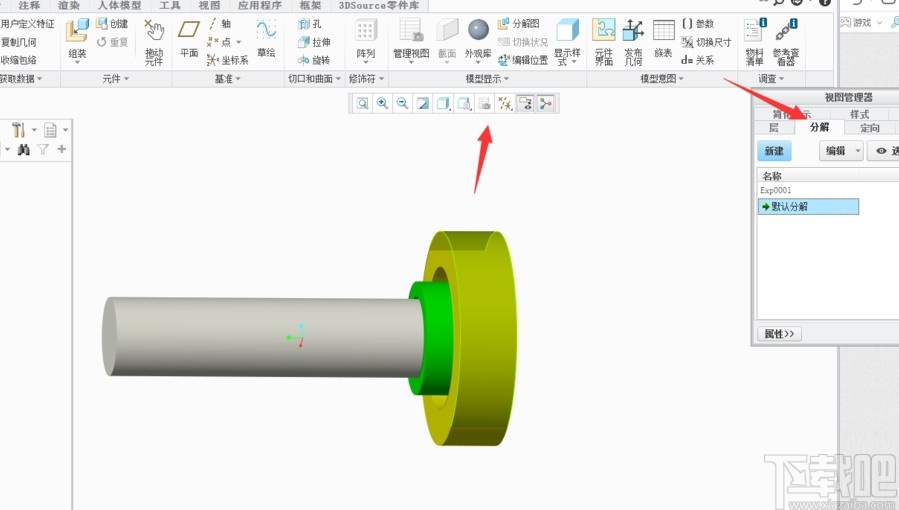Click the 创建 (Create) component icon

click(112, 23)
